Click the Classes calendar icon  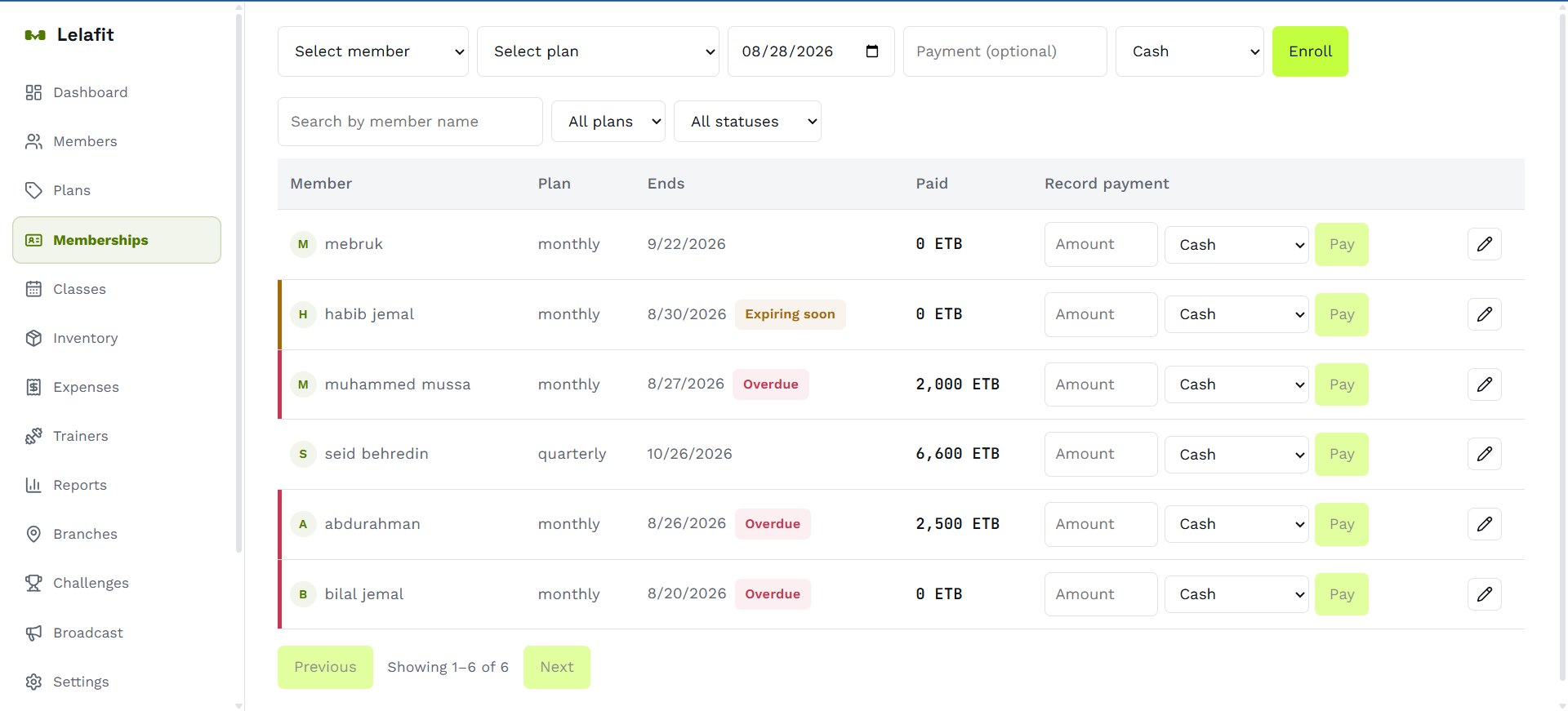tap(33, 289)
